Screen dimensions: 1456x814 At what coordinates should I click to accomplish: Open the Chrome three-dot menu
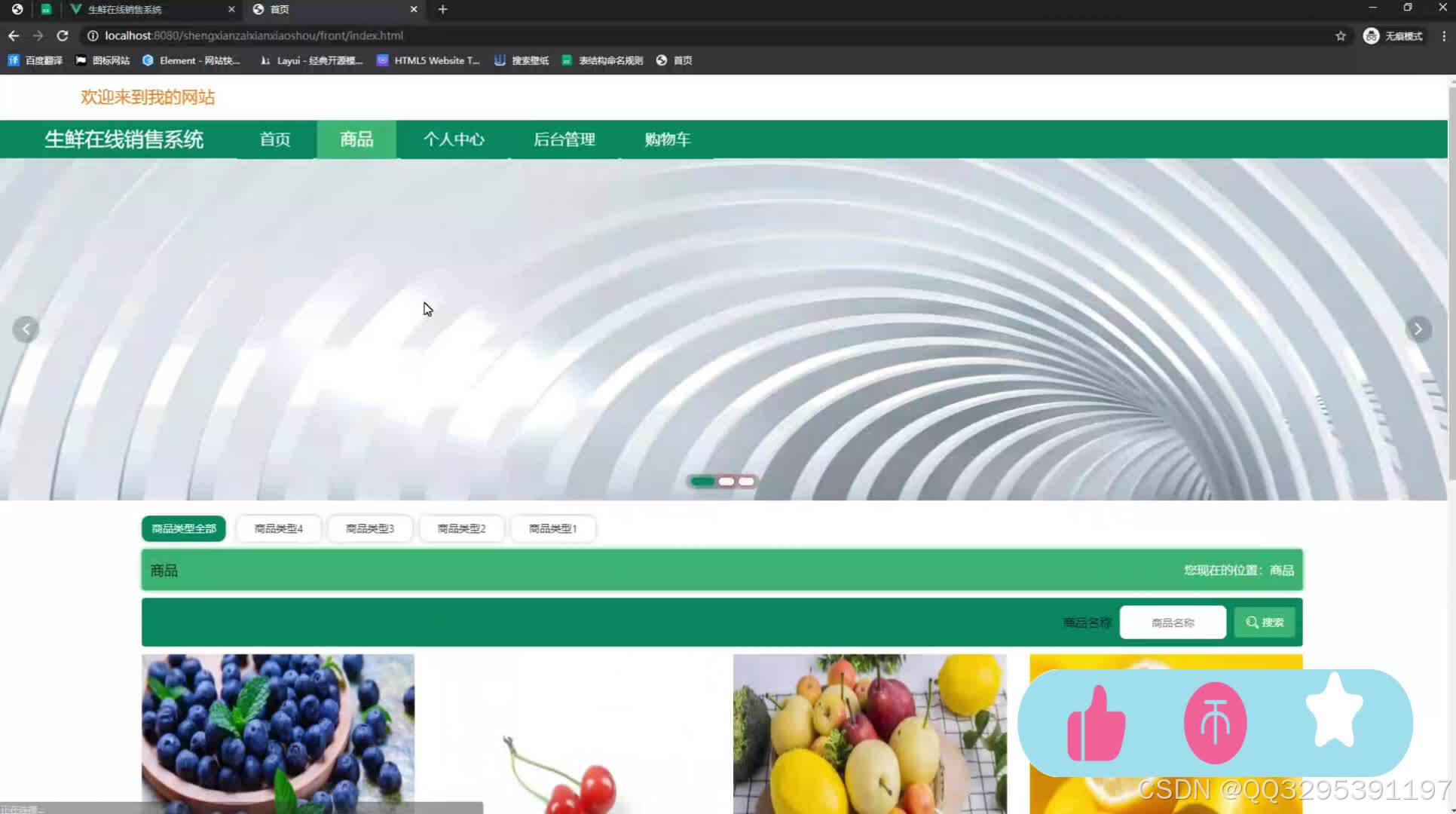click(1444, 35)
